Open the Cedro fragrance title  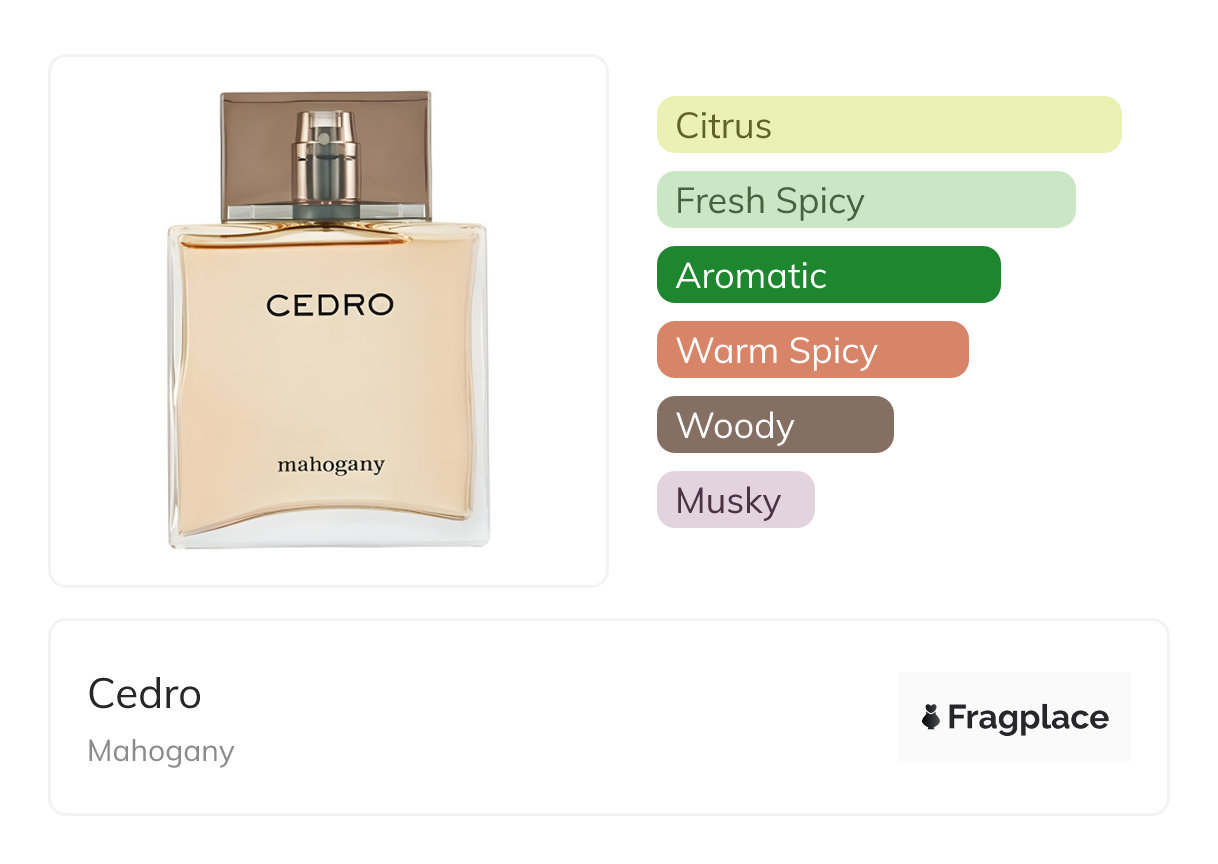pos(145,693)
